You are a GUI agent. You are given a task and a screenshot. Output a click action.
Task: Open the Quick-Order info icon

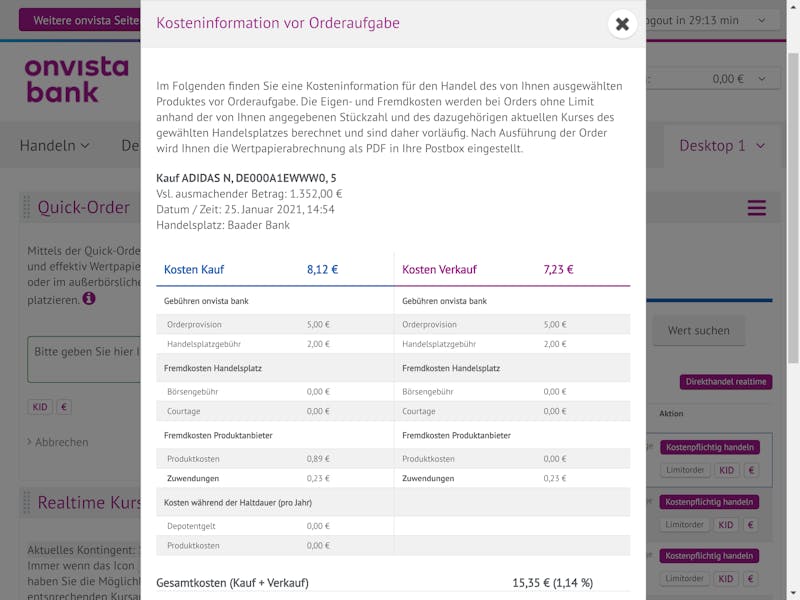pos(89,298)
